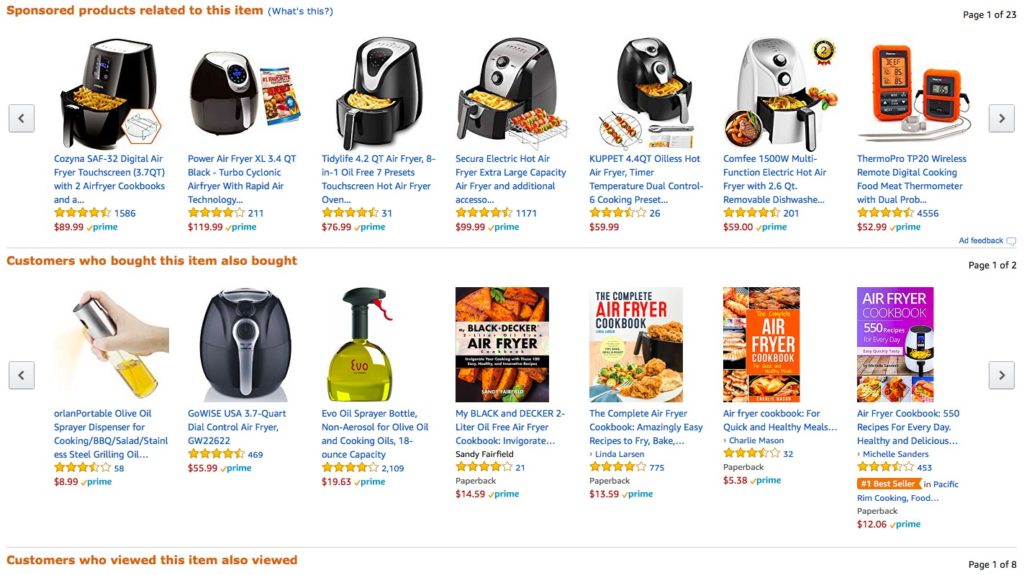This screenshot has width=1024, height=575.
Task: Click the 4556 reviews count for ThermoPro
Action: 927,213
